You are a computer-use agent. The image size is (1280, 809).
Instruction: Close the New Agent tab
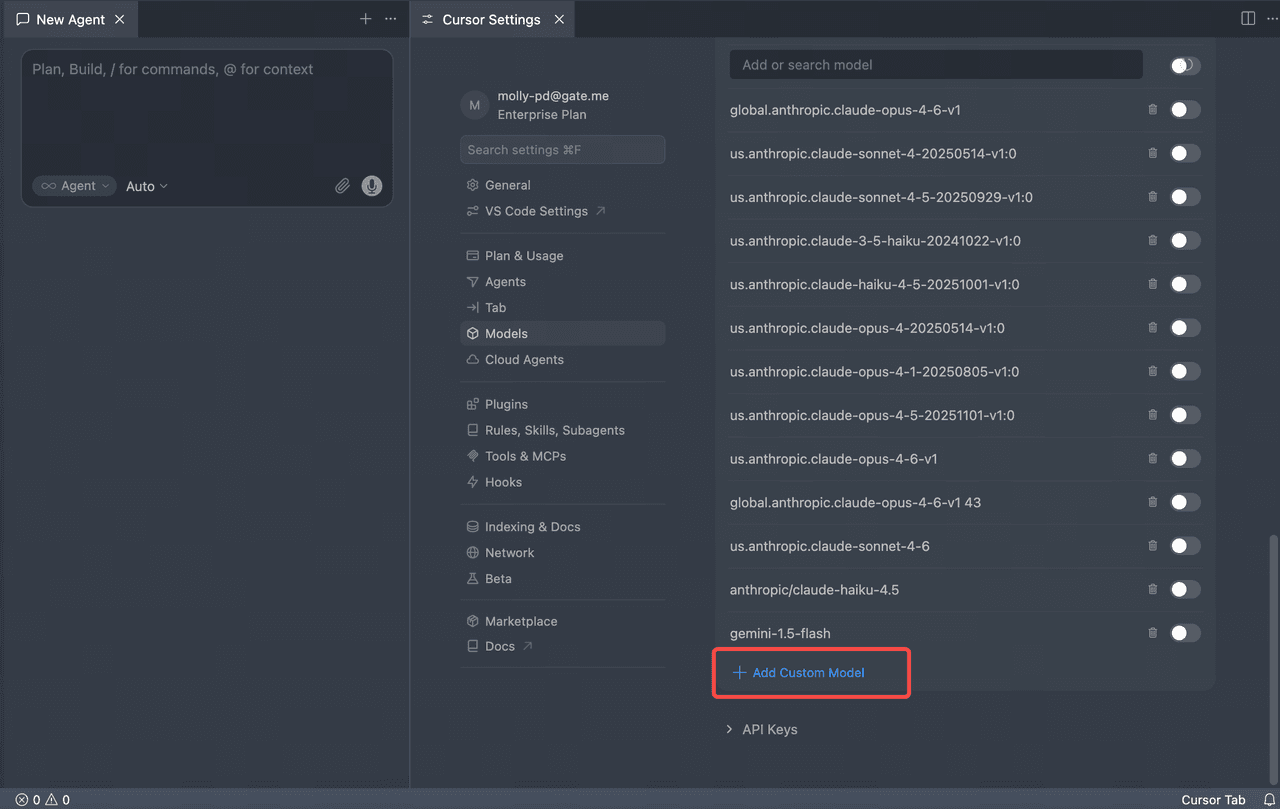point(120,19)
